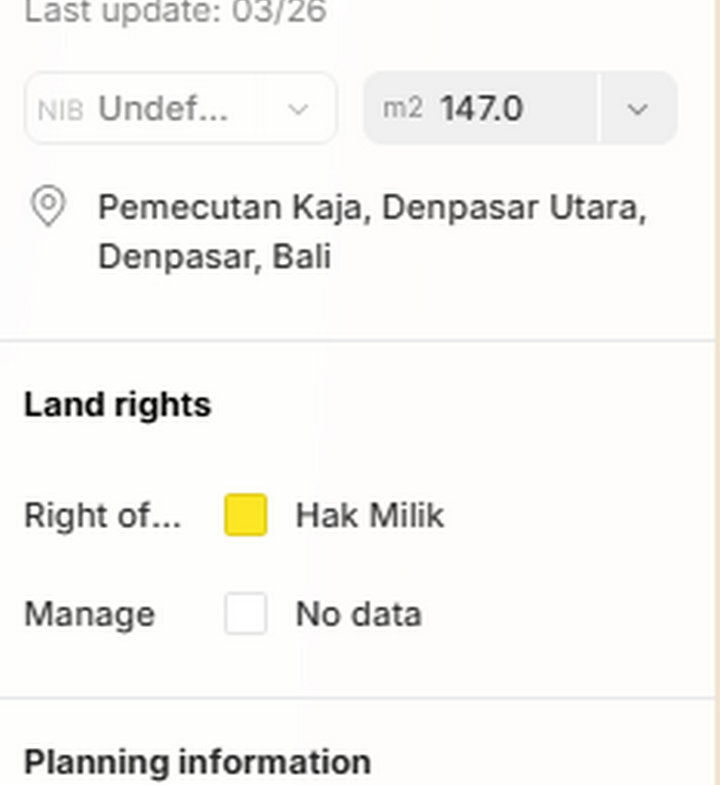
Task: Click the 147.0 area value field
Action: tap(481, 108)
